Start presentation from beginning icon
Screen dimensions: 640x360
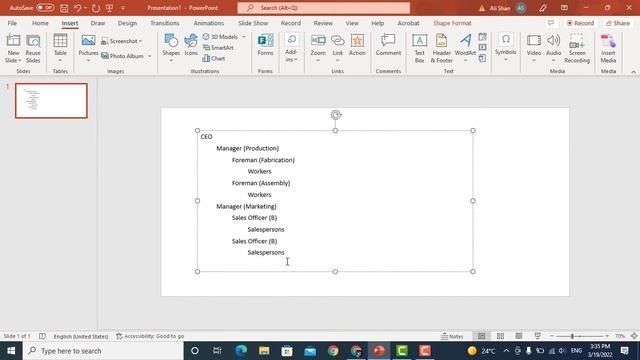(x=109, y=8)
